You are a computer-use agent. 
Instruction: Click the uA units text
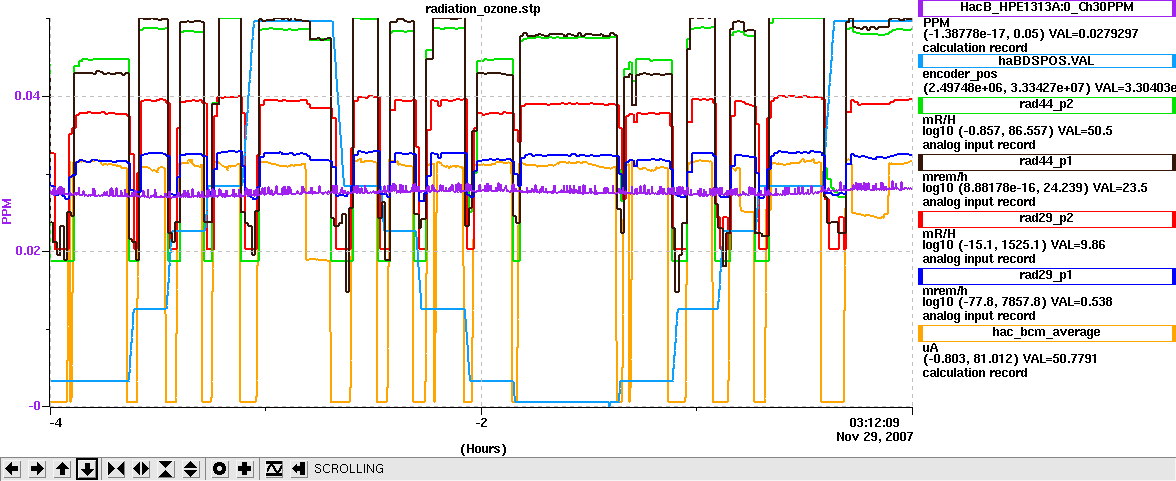(930, 346)
